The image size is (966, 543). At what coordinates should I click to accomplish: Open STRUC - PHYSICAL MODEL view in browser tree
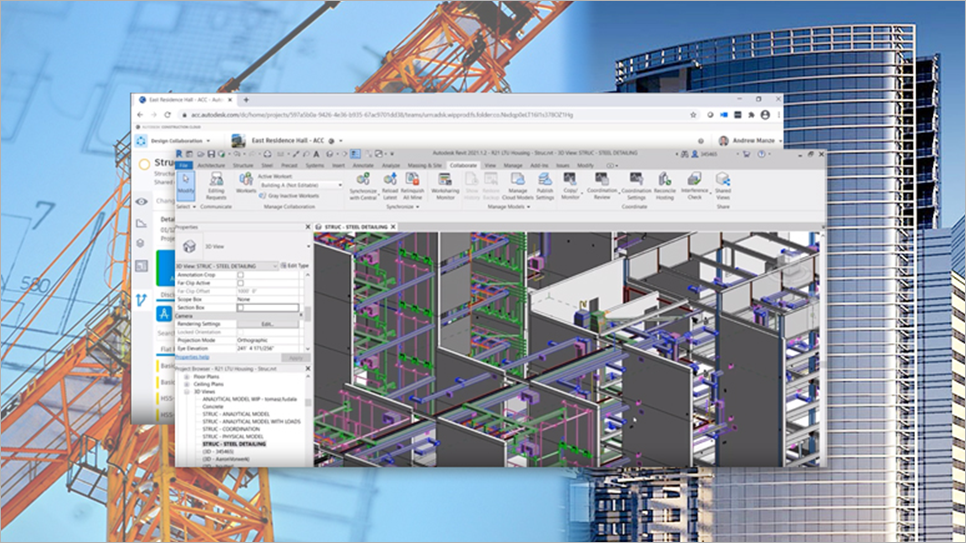pos(232,436)
